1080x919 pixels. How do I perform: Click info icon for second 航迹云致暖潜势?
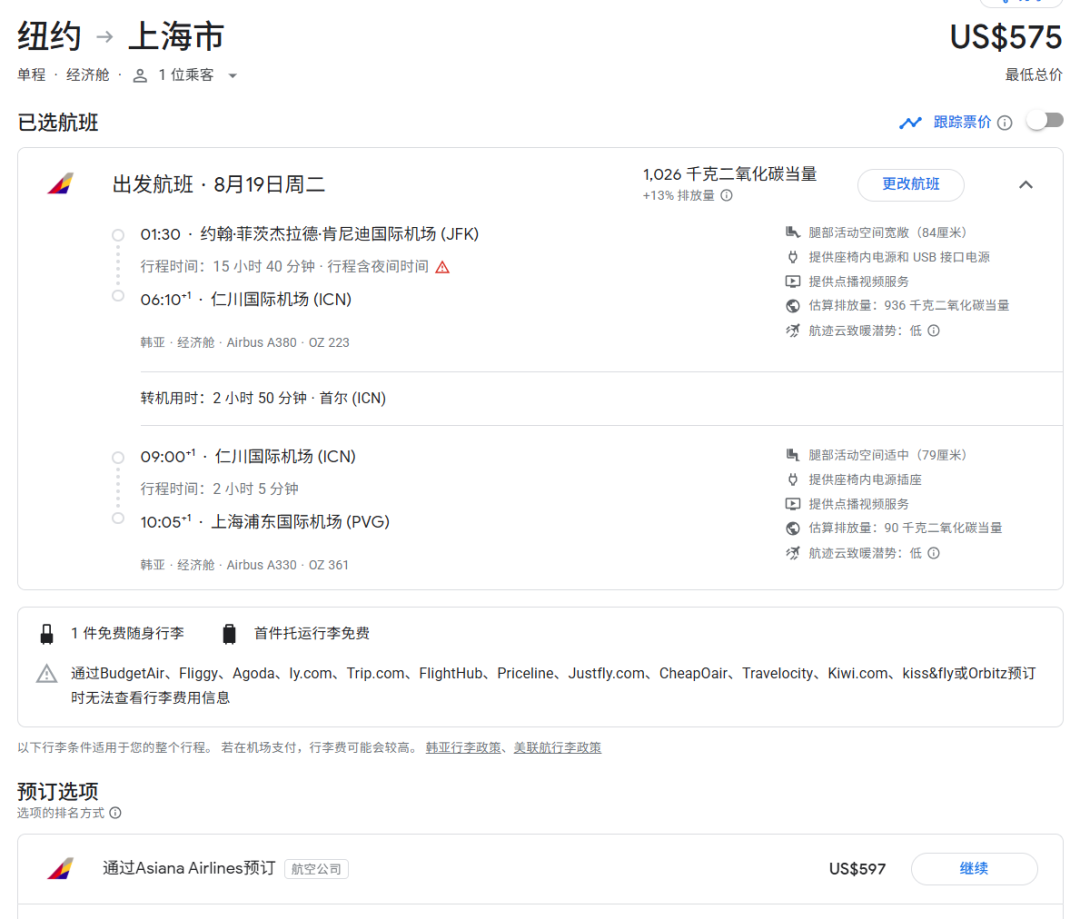point(933,553)
